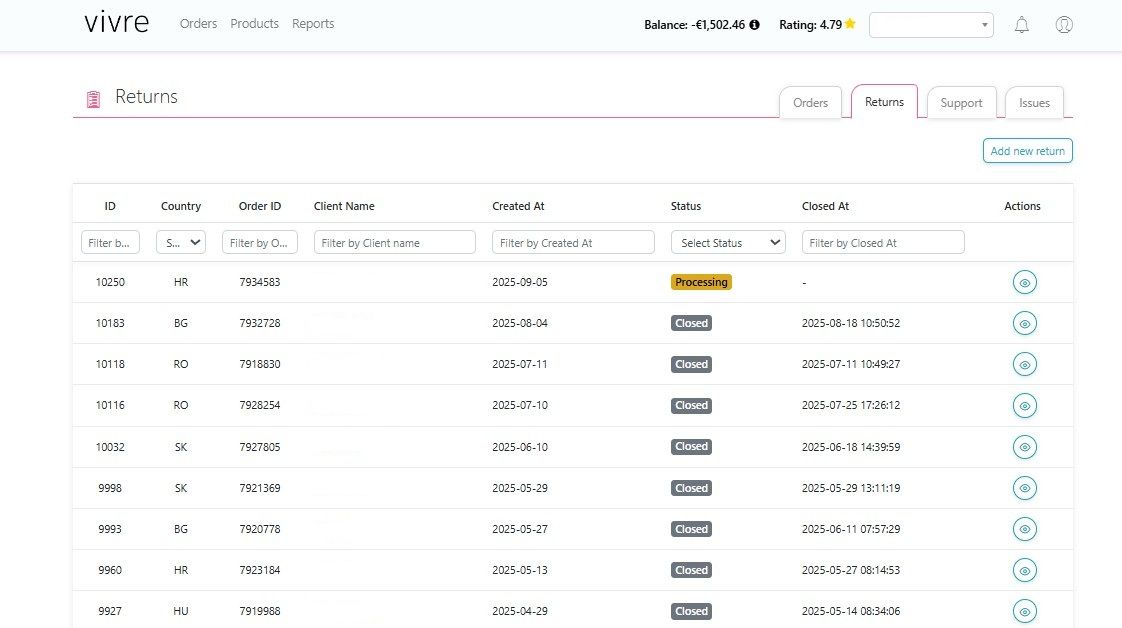View details of return 10250
The width and height of the screenshot is (1122, 628).
[x=1024, y=283]
